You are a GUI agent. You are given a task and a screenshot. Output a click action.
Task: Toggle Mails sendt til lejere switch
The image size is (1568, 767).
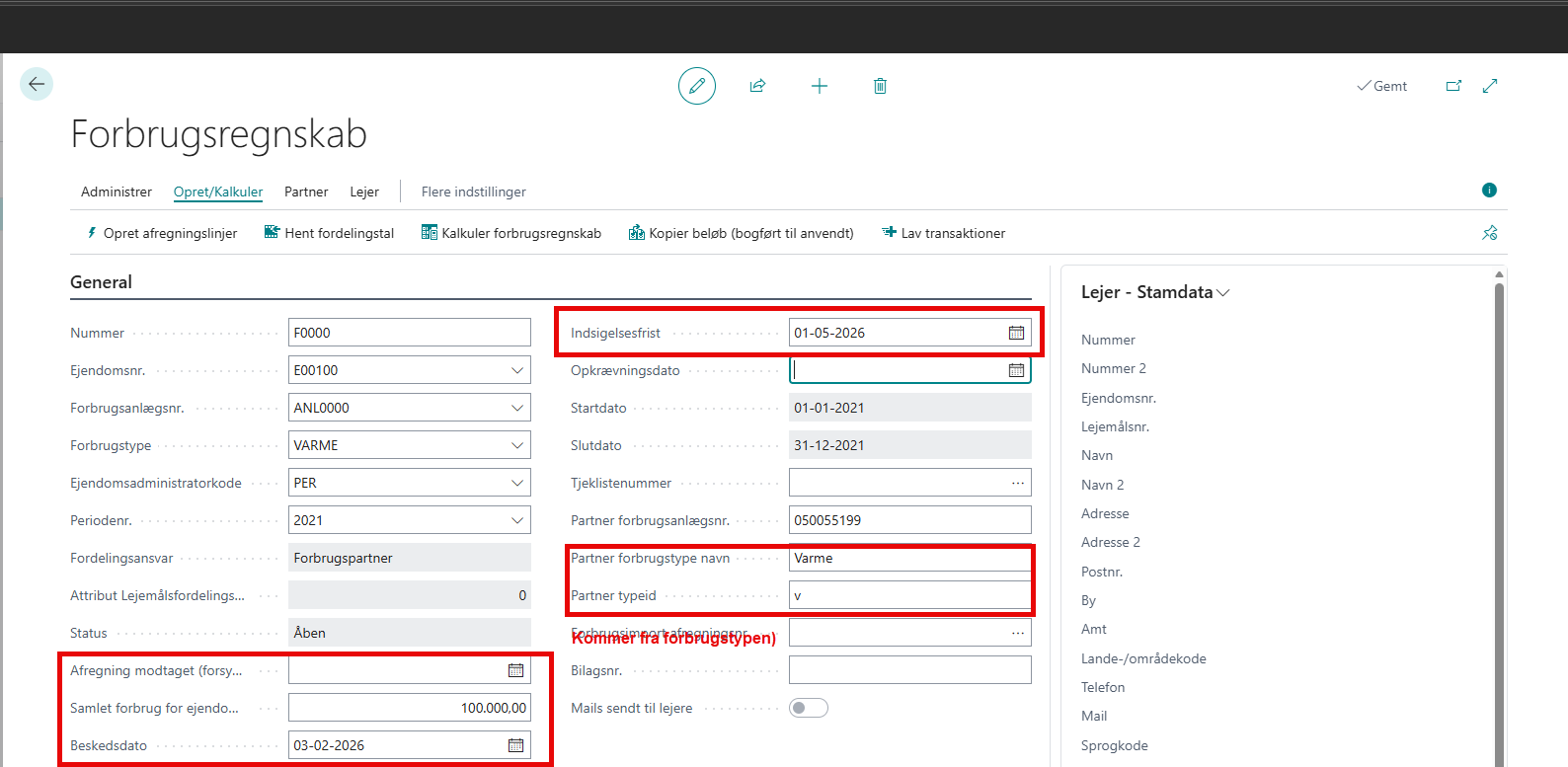point(808,708)
